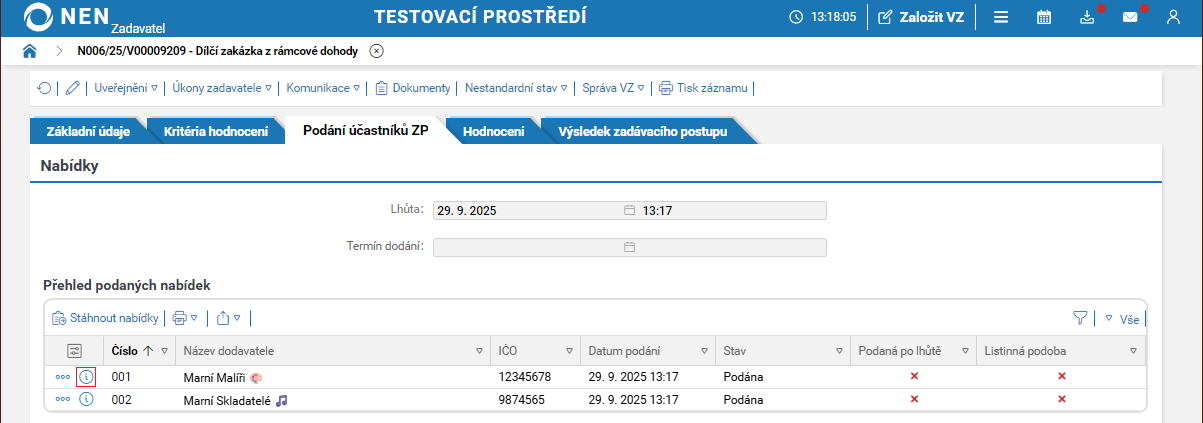Click Listinná podoba cross for Marní Malíři

(1062, 376)
